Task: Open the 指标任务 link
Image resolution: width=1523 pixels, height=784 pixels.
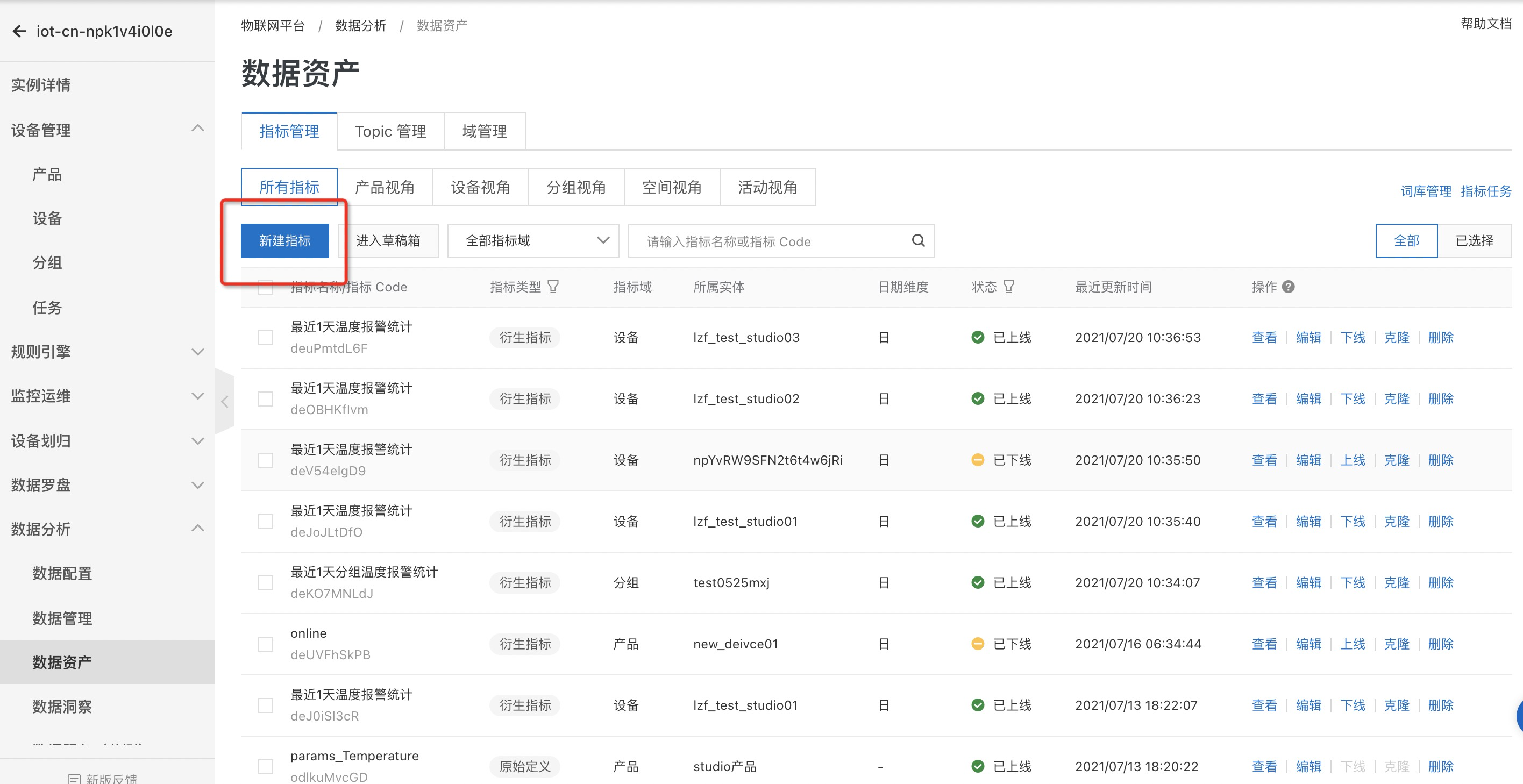Action: click(x=1486, y=191)
